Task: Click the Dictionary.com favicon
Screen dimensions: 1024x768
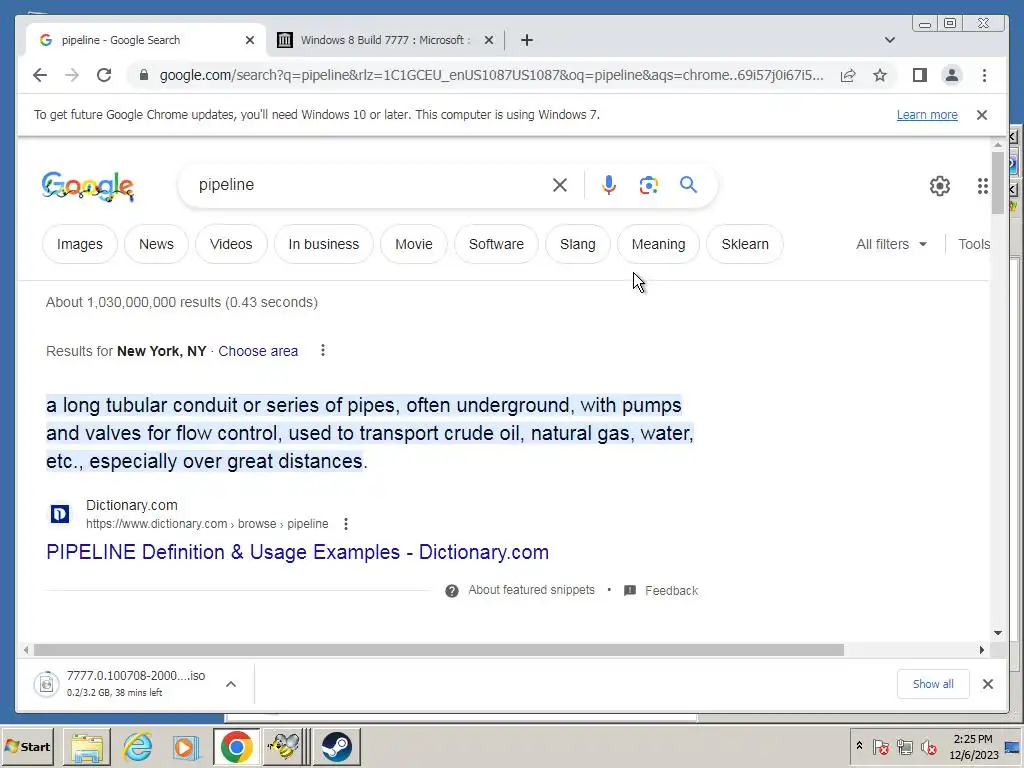Action: click(x=60, y=514)
